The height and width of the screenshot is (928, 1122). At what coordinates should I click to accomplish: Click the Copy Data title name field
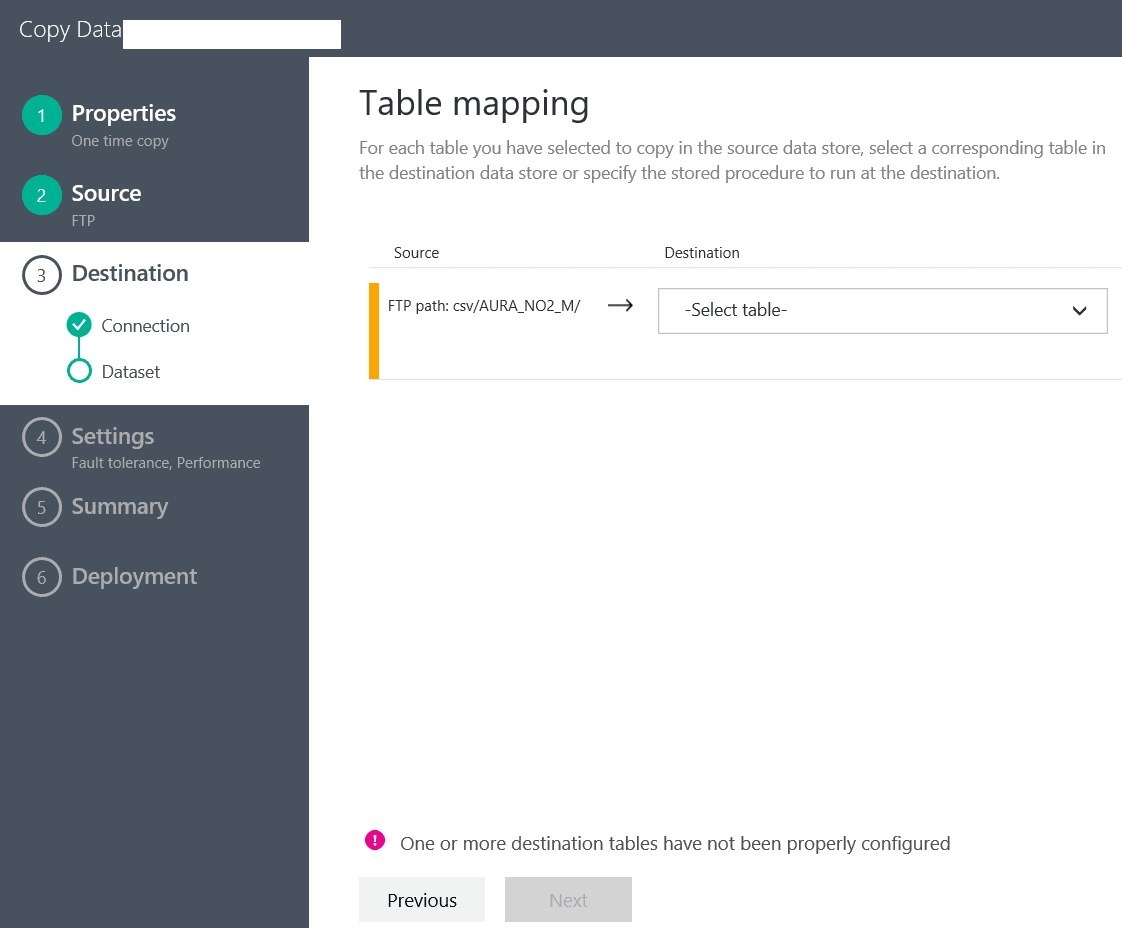(232, 34)
